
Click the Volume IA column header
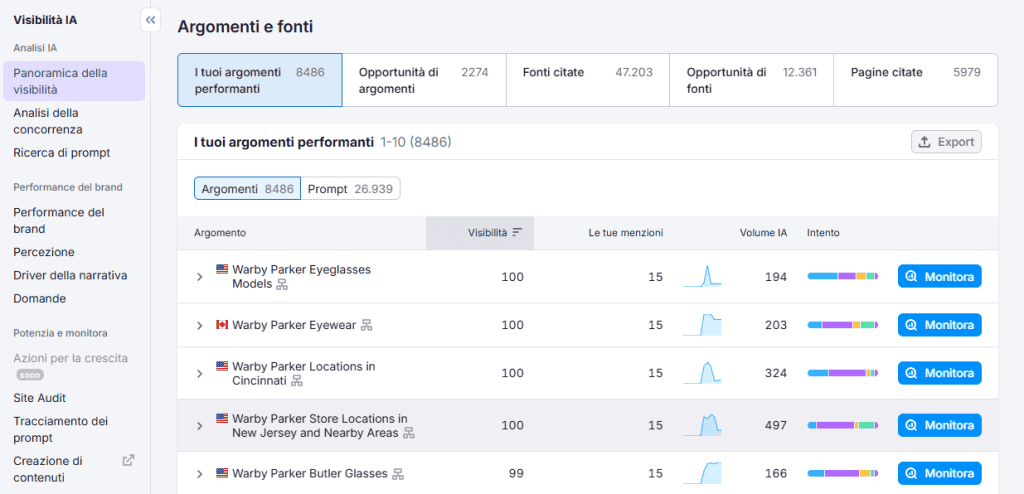(x=763, y=233)
